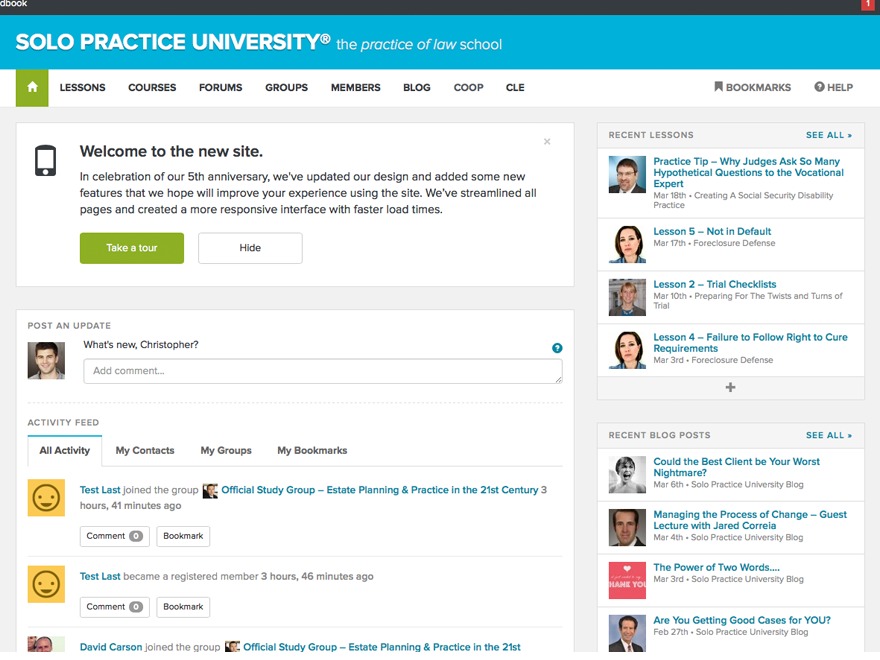The image size is (880, 660).
Task: Click Comment under Test Last became a registered member
Action: 114,607
